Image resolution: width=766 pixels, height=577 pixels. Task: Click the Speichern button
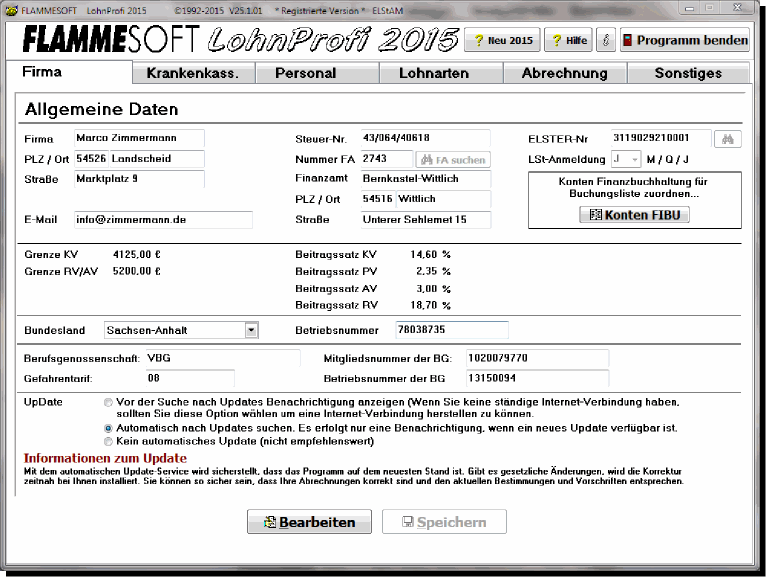[x=444, y=522]
